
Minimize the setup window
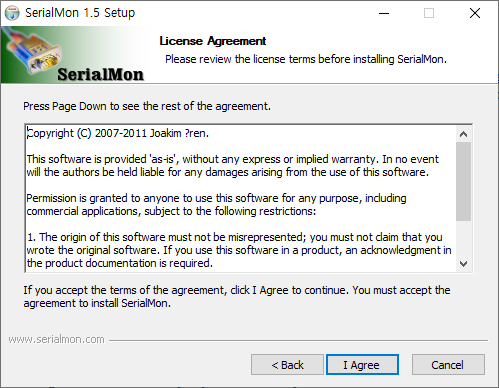pyautogui.click(x=384, y=13)
